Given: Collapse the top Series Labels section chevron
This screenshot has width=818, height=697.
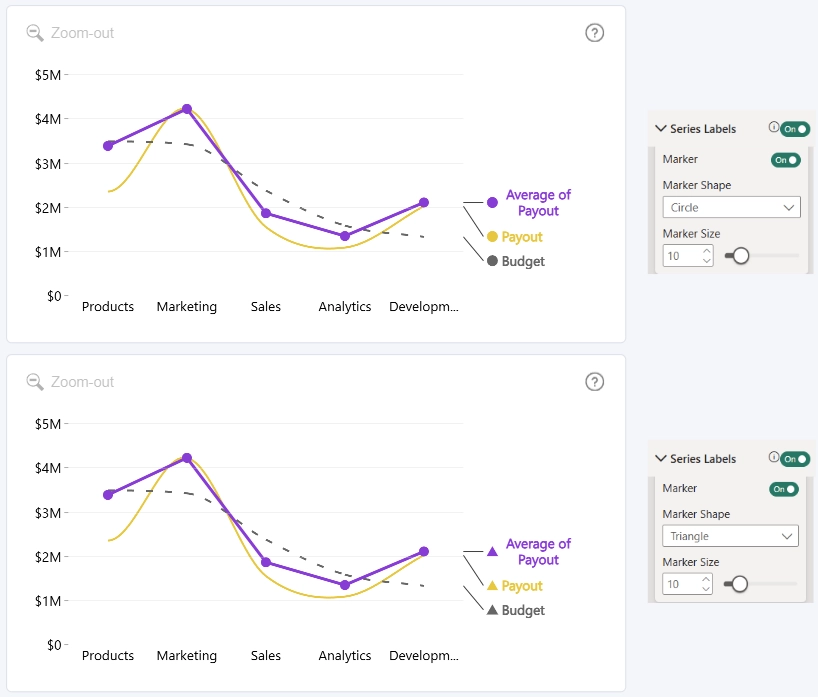Looking at the screenshot, I should click(660, 128).
